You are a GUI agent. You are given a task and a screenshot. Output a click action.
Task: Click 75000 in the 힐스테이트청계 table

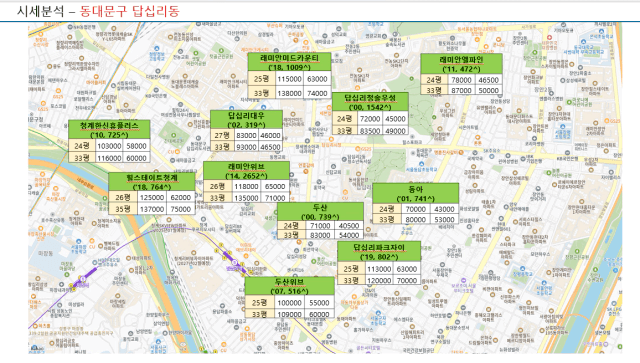(x=181, y=209)
